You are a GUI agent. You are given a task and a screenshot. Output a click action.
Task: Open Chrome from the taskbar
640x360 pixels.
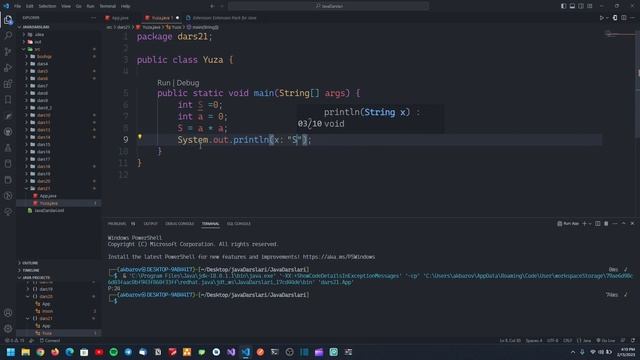pyautogui.click(x=40, y=352)
